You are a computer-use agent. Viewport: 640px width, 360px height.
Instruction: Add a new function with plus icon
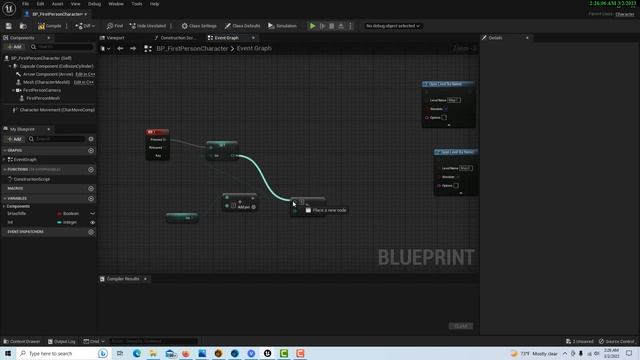click(x=91, y=169)
